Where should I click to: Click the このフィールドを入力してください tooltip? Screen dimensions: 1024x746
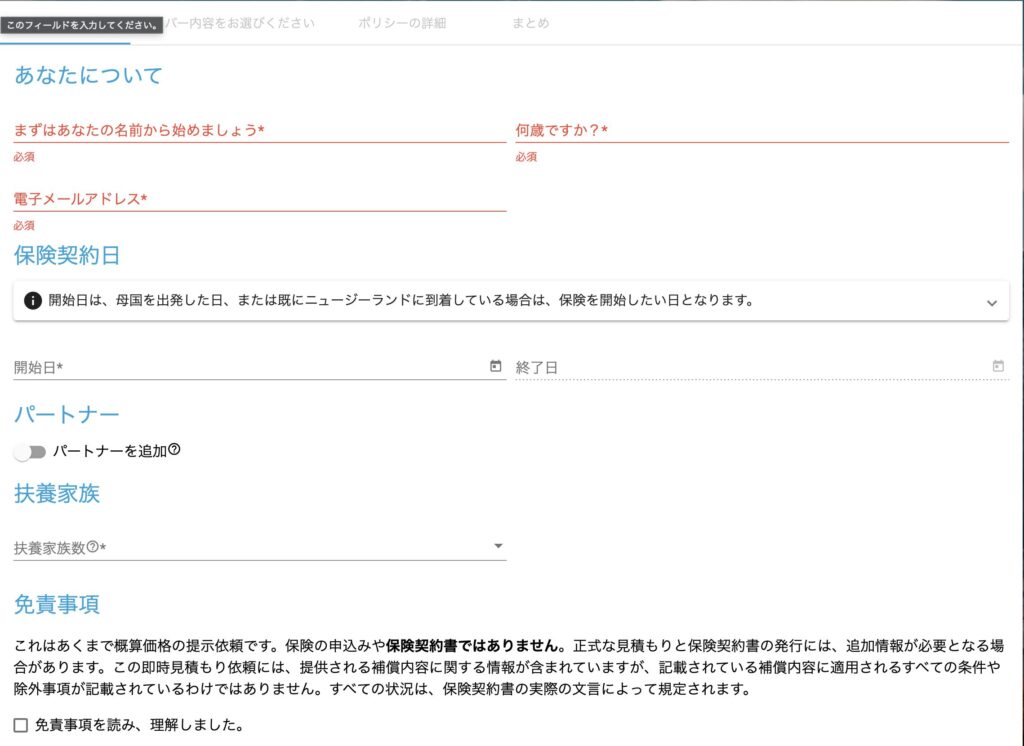click(82, 25)
